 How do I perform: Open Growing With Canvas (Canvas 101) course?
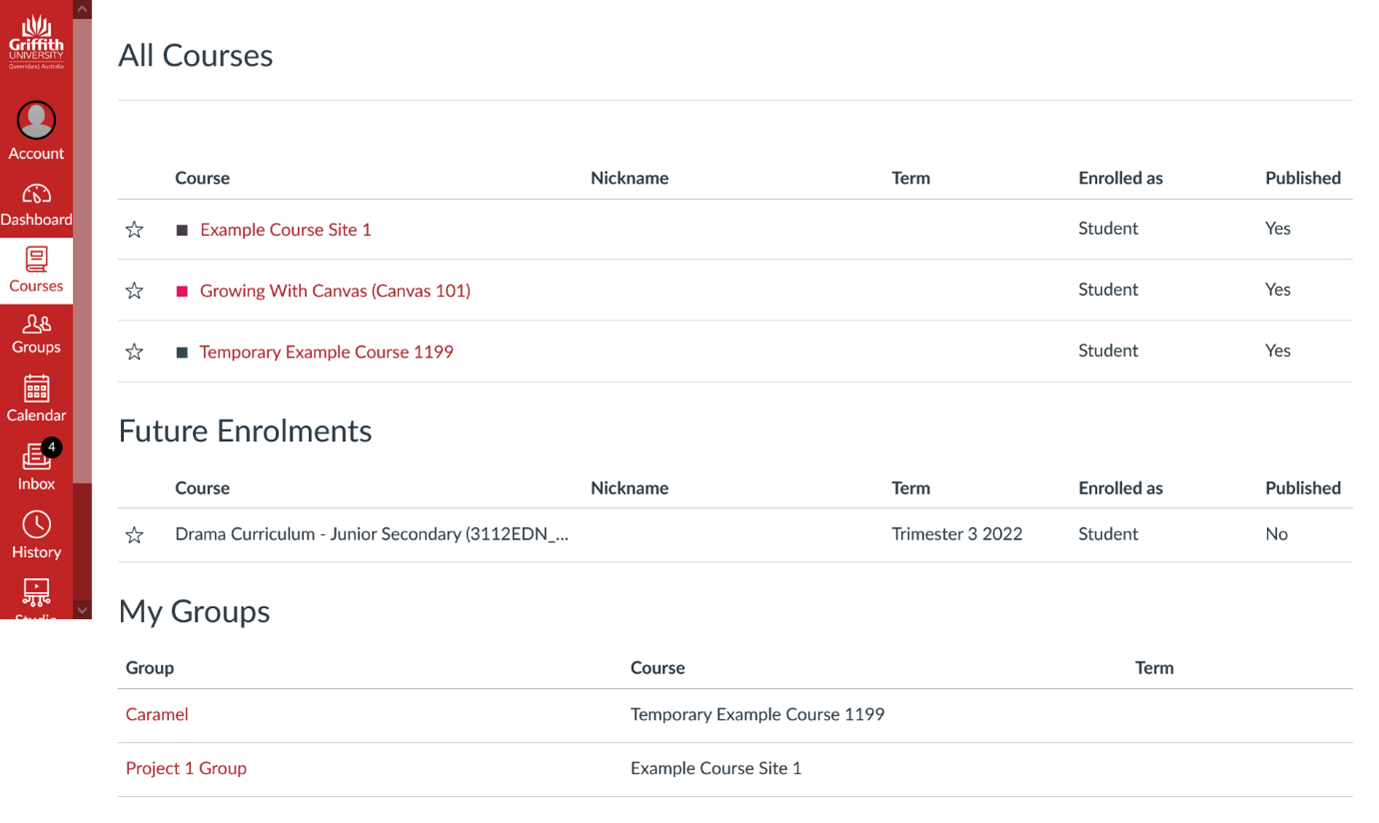[334, 291]
